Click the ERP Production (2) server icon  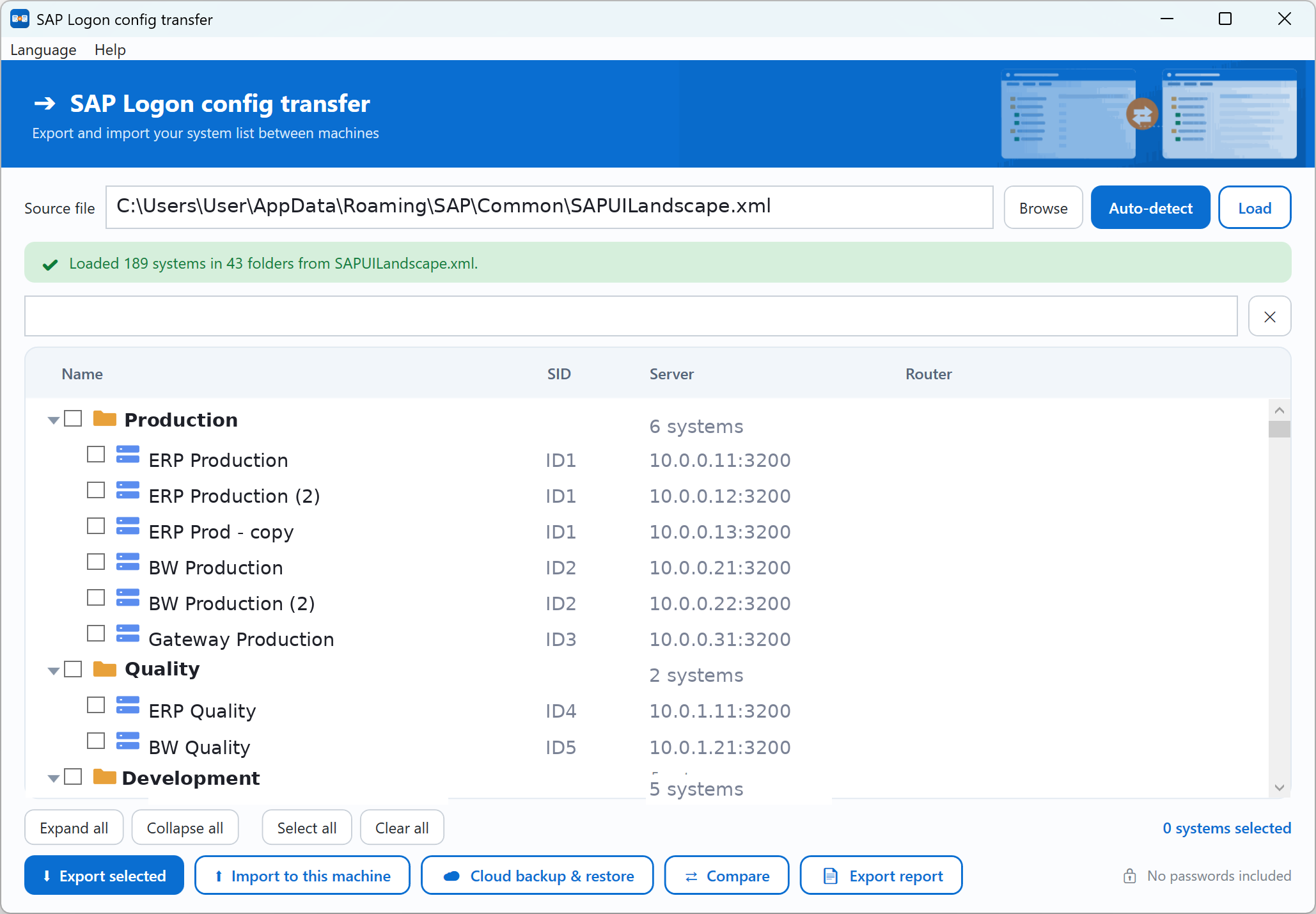[128, 491]
